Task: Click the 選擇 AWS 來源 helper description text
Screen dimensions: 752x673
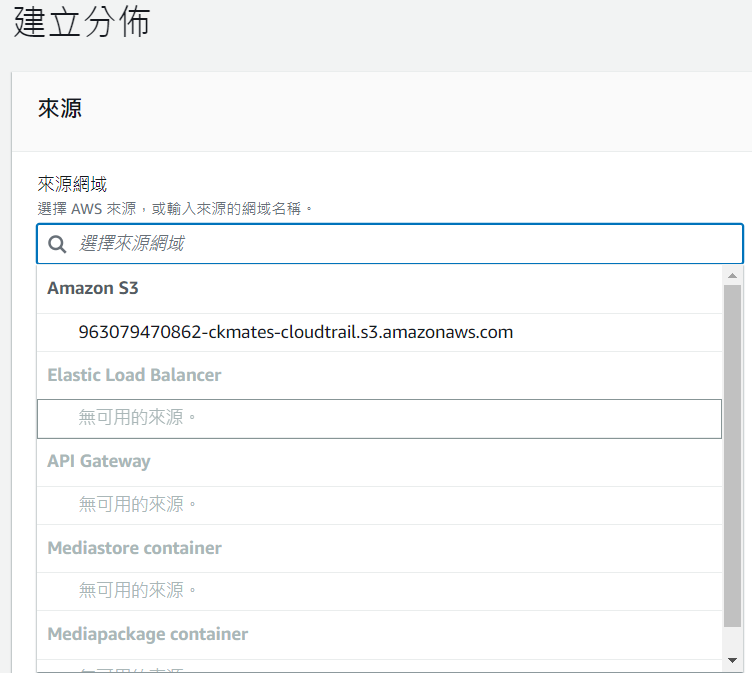Action: pyautogui.click(x=175, y=209)
